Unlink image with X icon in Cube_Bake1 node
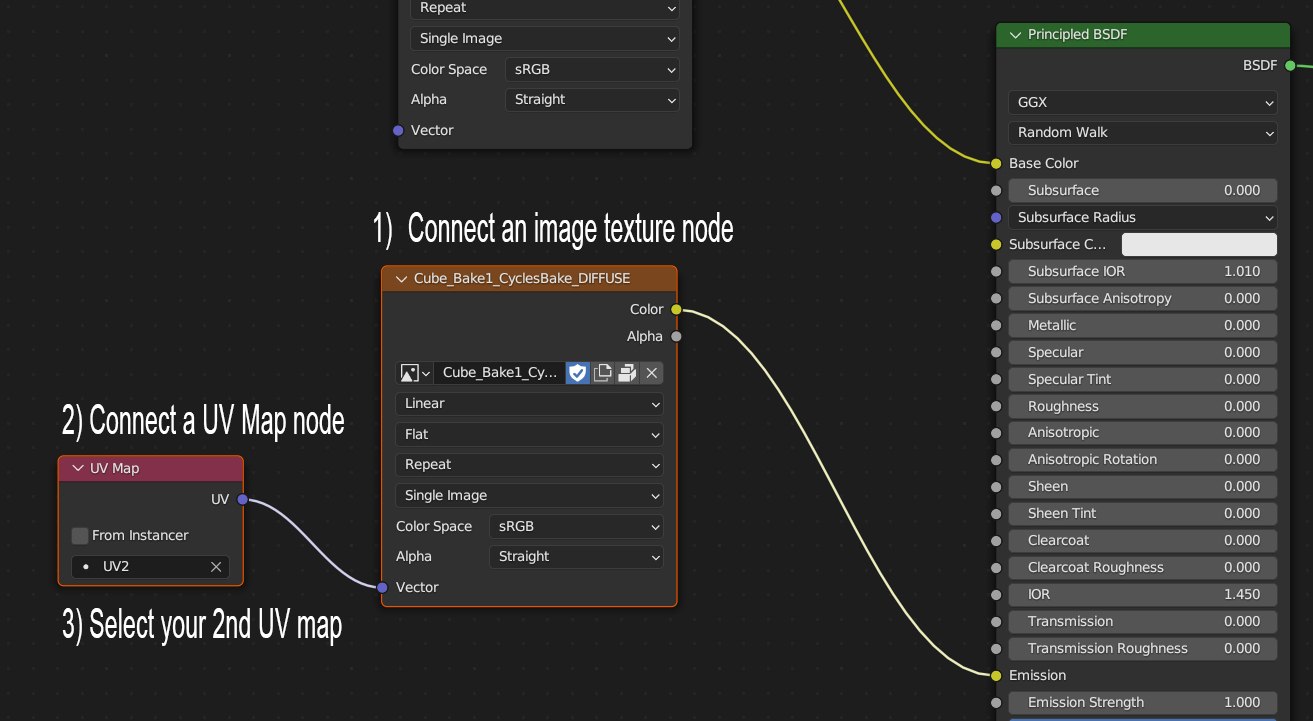The image size is (1313, 721). coord(652,373)
